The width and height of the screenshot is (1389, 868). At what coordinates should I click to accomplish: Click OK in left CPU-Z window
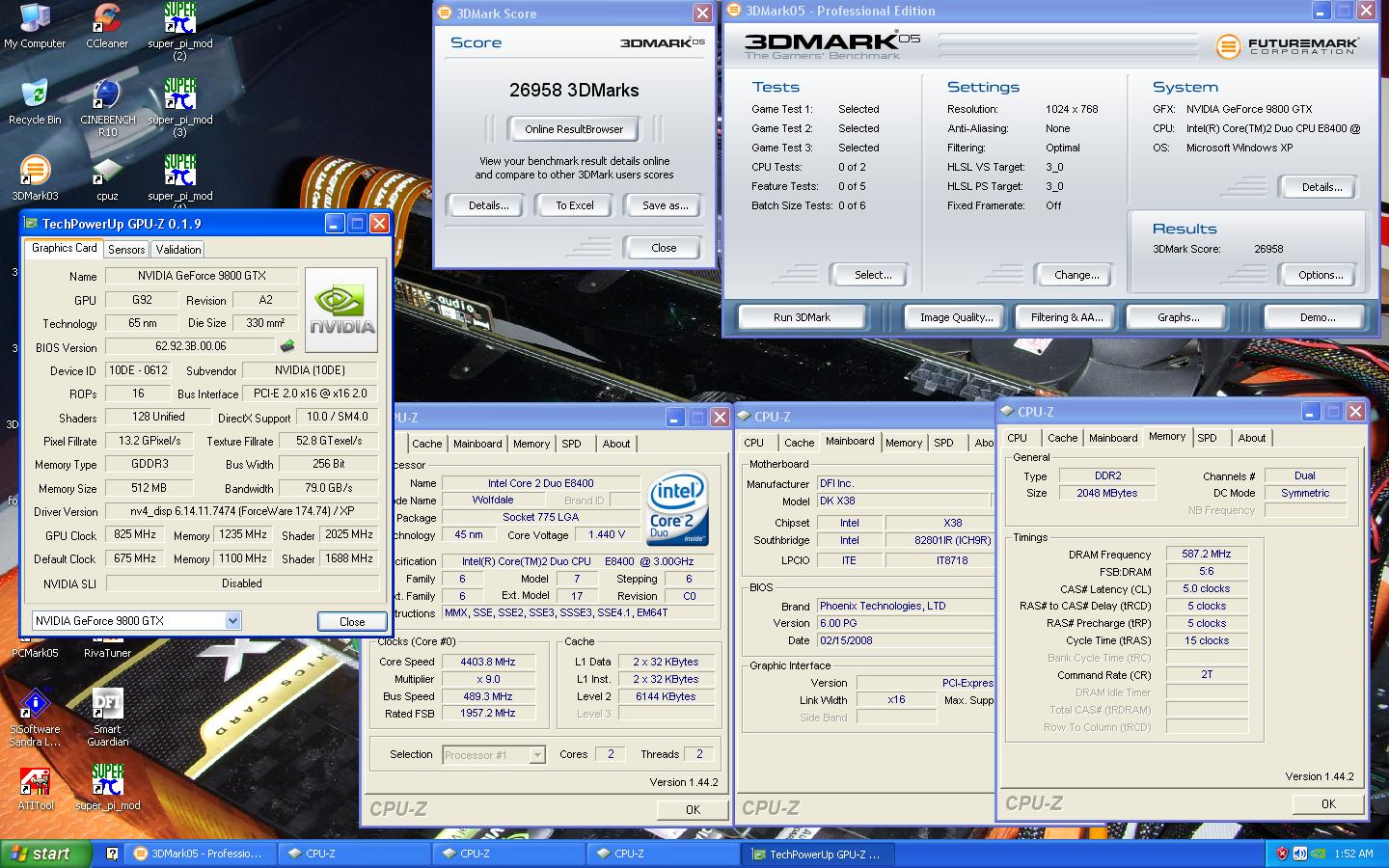pos(693,809)
